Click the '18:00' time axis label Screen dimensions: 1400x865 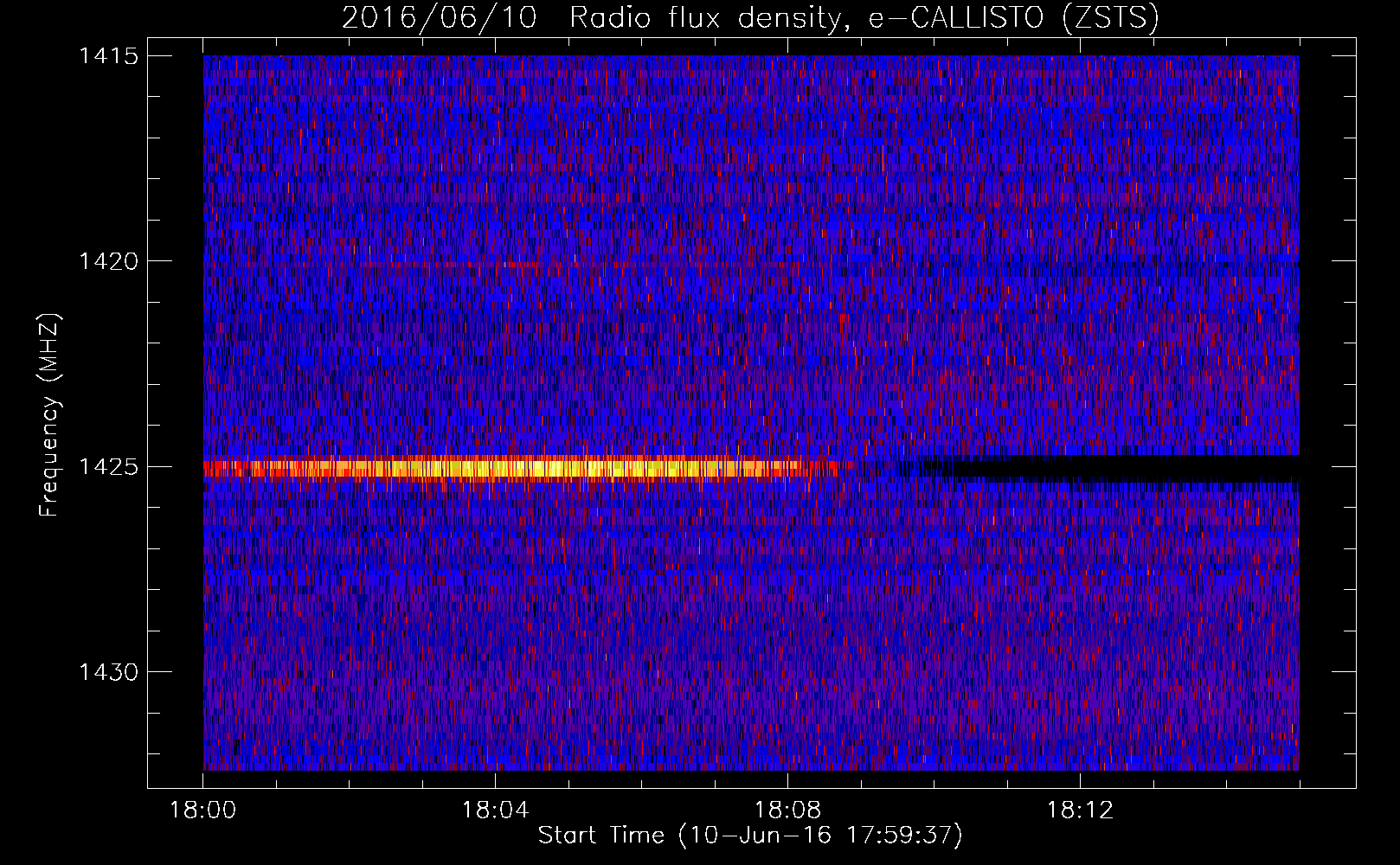coord(203,811)
